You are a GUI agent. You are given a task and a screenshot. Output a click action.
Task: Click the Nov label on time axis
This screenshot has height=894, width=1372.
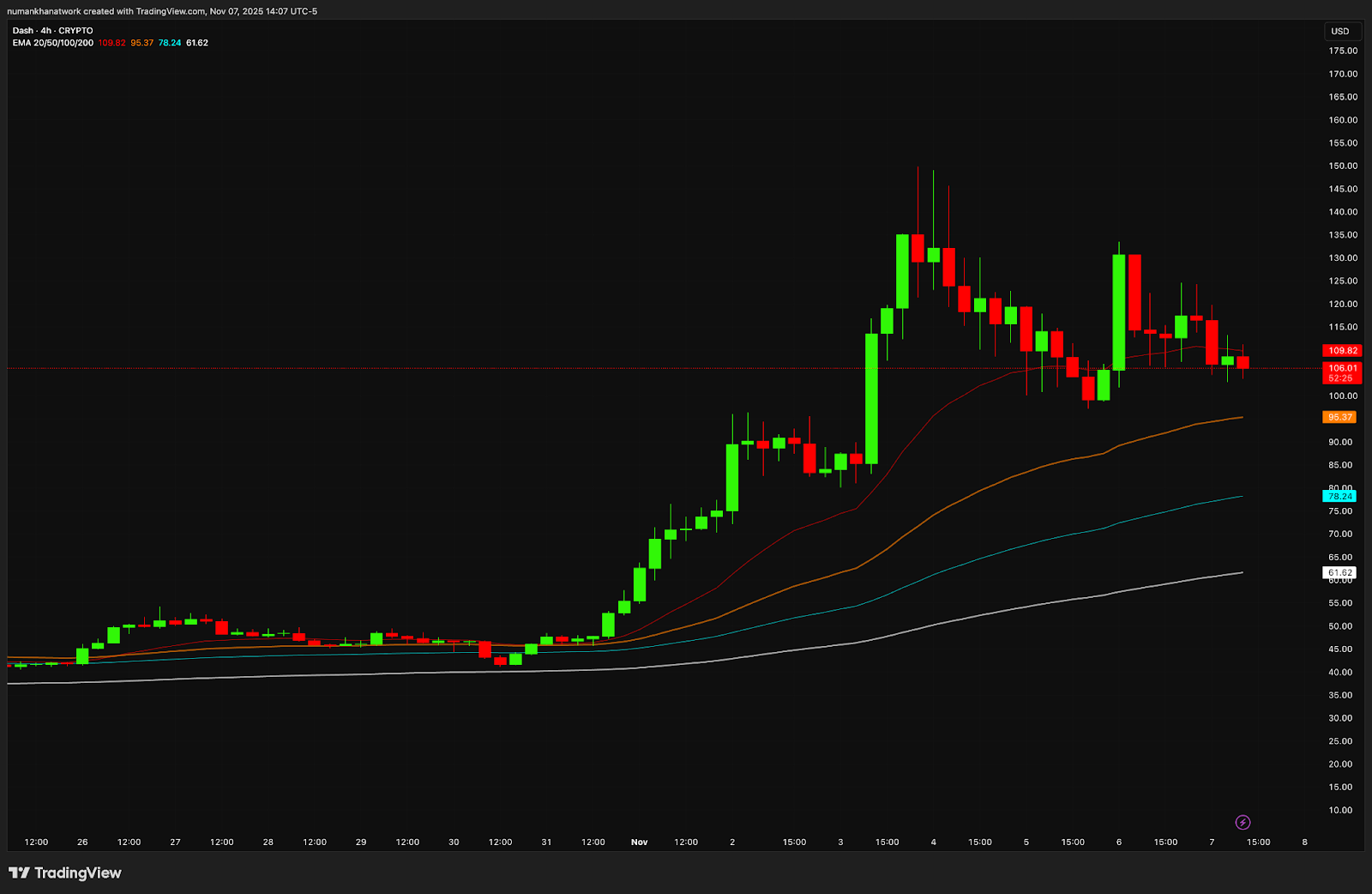(639, 843)
